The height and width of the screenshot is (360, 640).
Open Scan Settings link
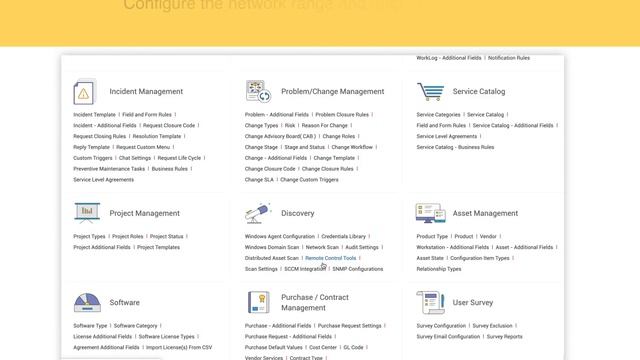(261, 269)
